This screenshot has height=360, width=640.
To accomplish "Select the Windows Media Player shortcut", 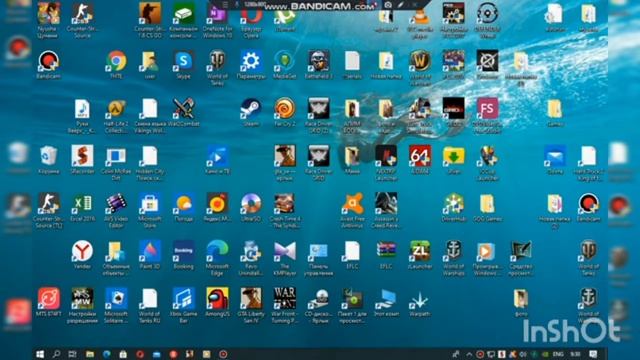I will 487,251.
